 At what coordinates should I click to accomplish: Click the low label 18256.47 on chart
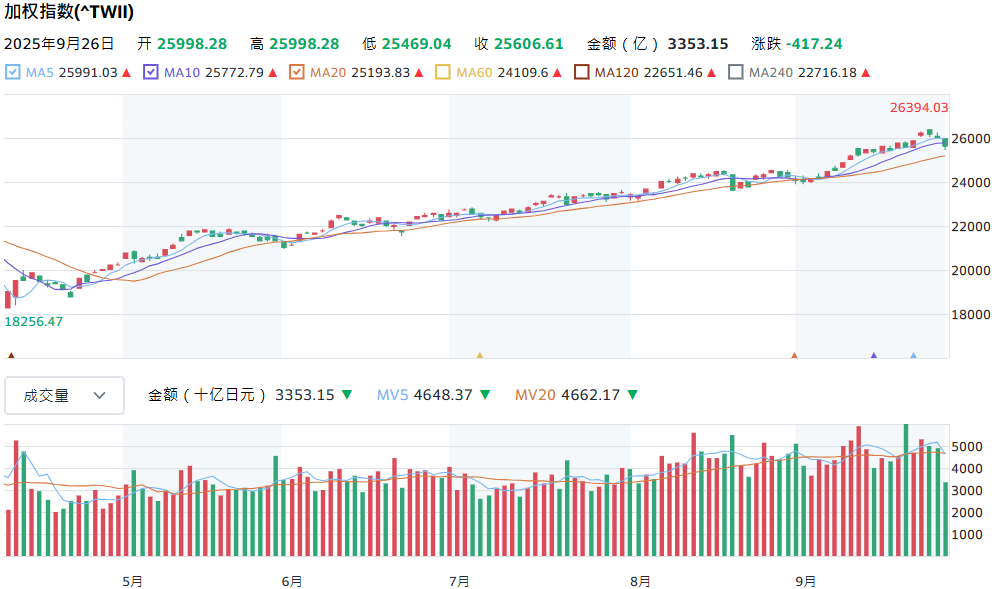click(x=34, y=322)
